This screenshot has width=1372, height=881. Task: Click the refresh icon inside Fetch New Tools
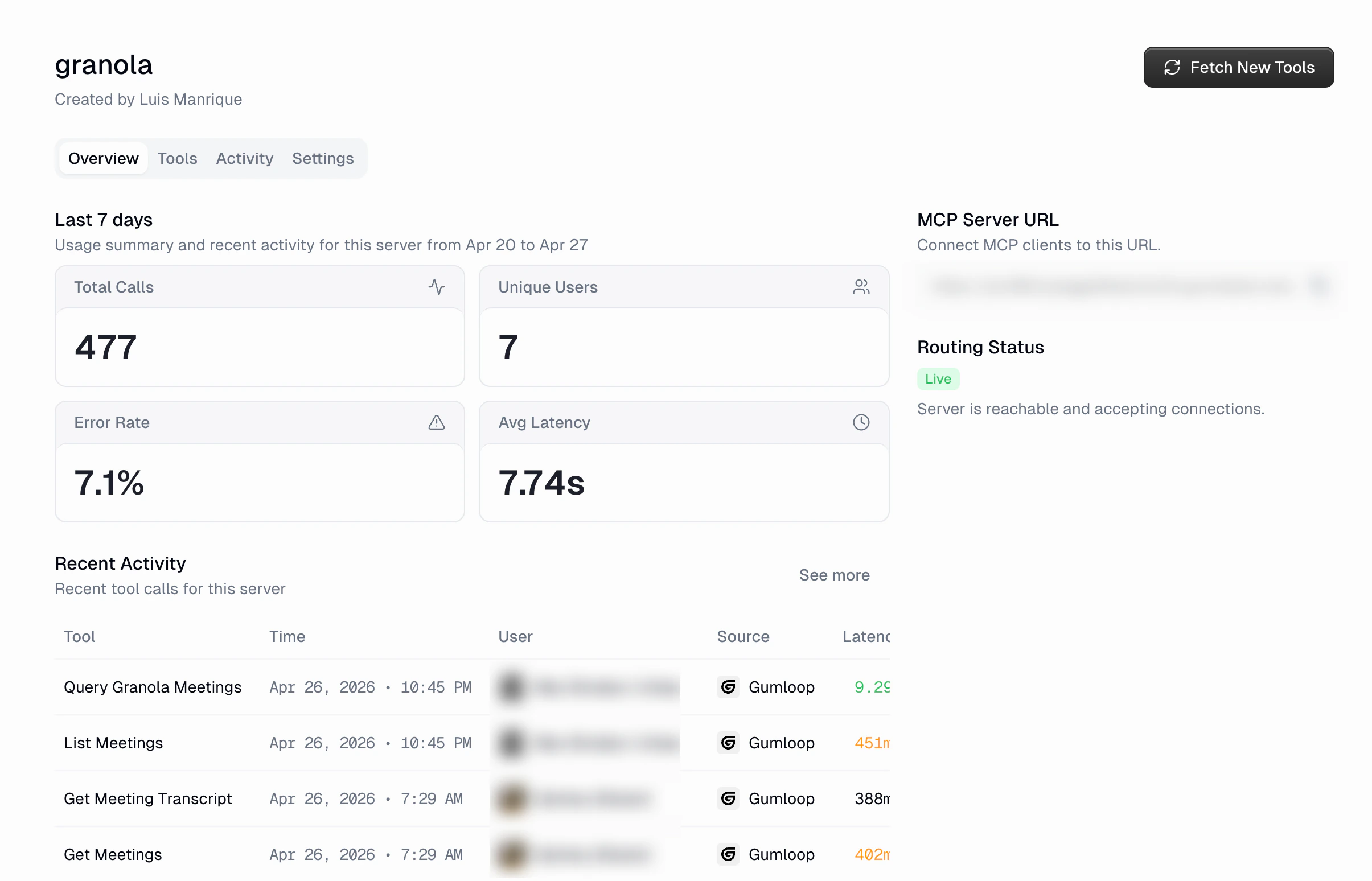(x=1171, y=67)
